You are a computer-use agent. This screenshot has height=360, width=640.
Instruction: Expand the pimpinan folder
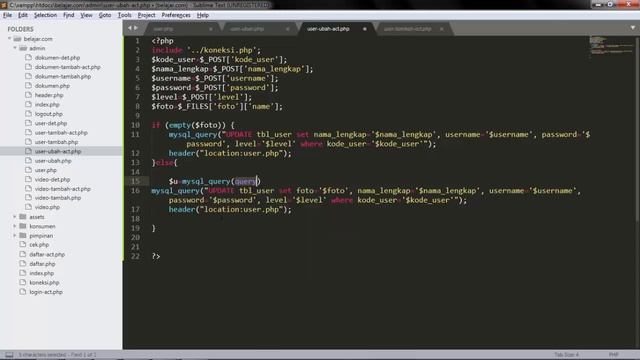click(15, 236)
